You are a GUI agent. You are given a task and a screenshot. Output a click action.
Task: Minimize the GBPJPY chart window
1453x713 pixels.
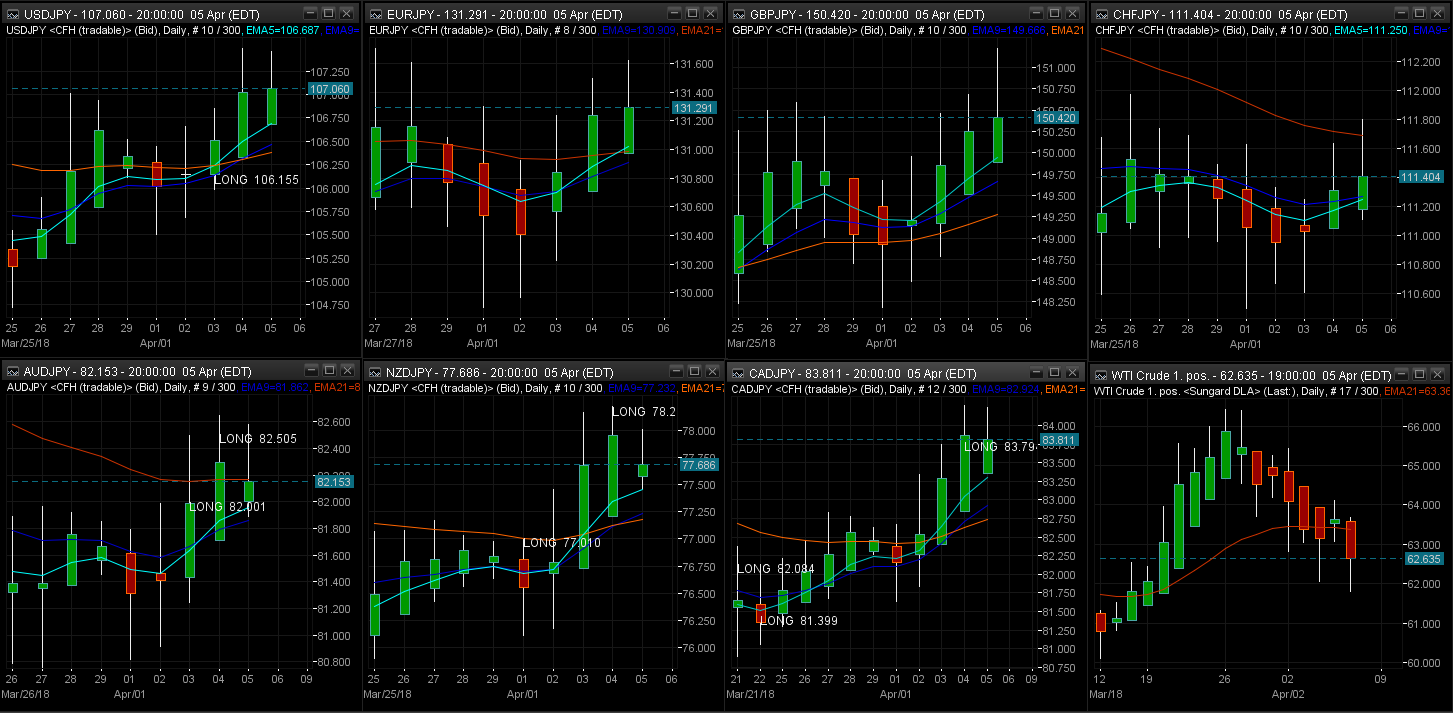pos(1036,13)
